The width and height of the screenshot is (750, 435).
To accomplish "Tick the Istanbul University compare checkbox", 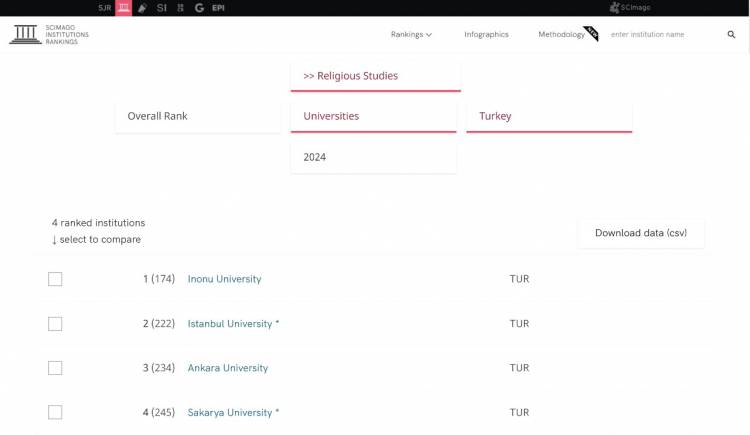I will (55, 324).
